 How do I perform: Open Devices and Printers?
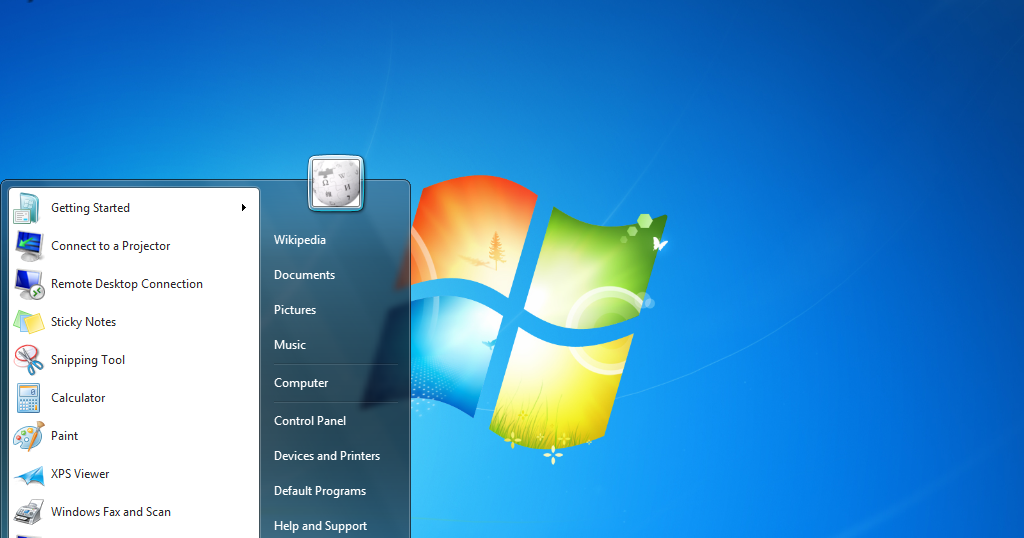pos(327,456)
